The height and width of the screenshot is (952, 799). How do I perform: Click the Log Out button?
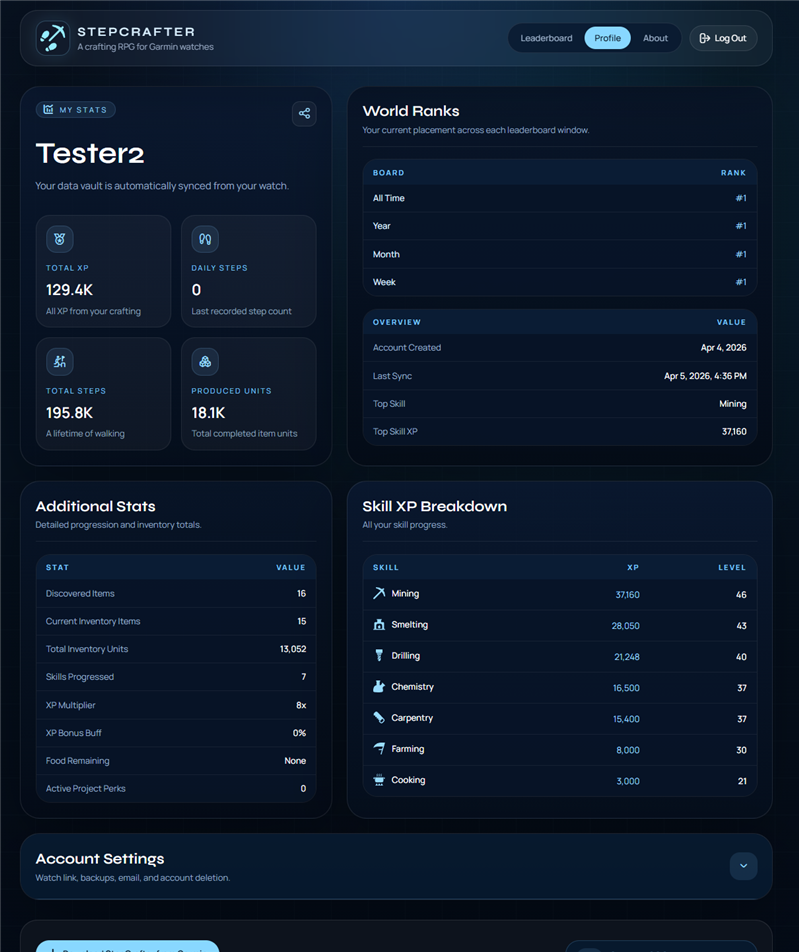coord(722,38)
